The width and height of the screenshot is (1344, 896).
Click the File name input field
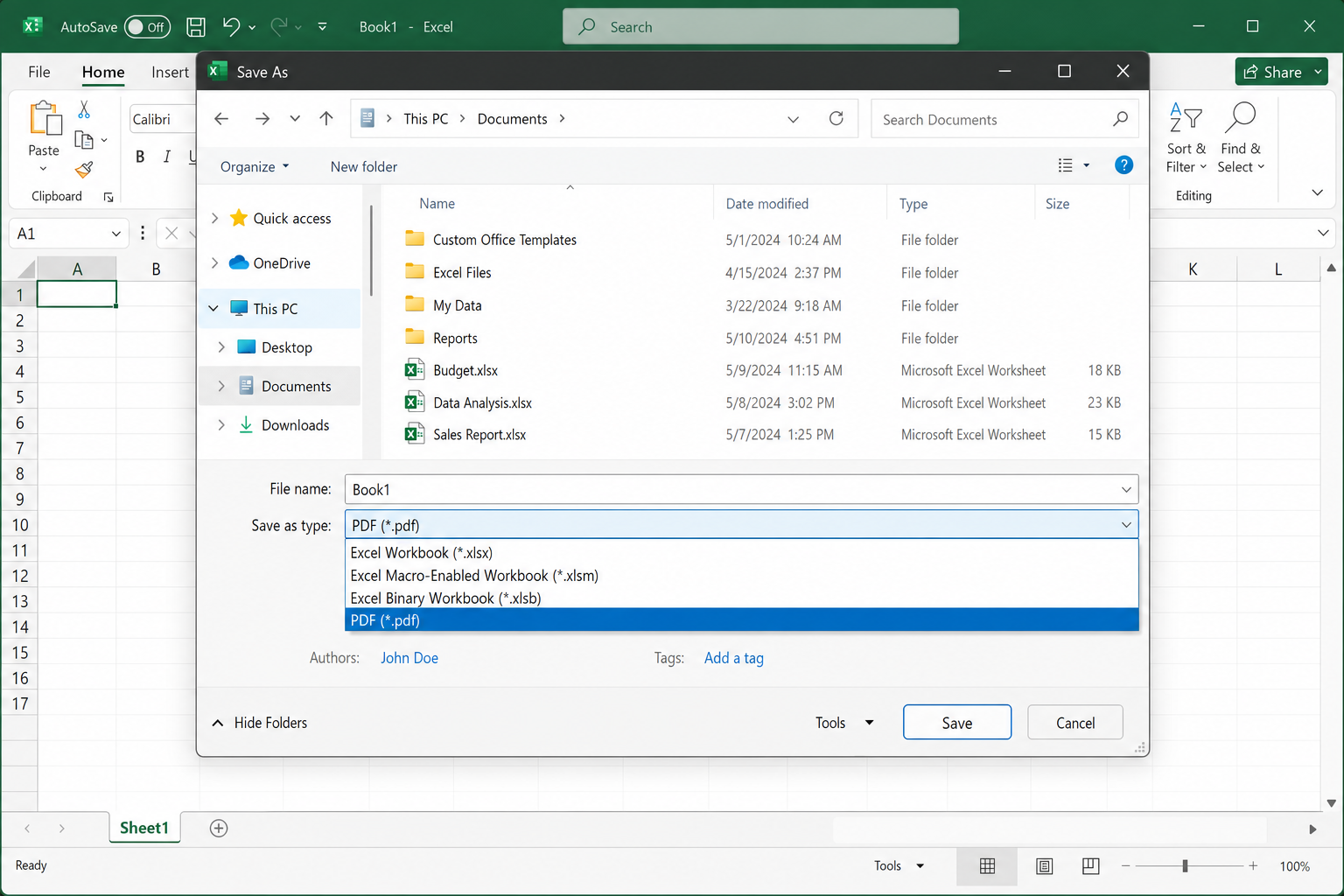(741, 489)
